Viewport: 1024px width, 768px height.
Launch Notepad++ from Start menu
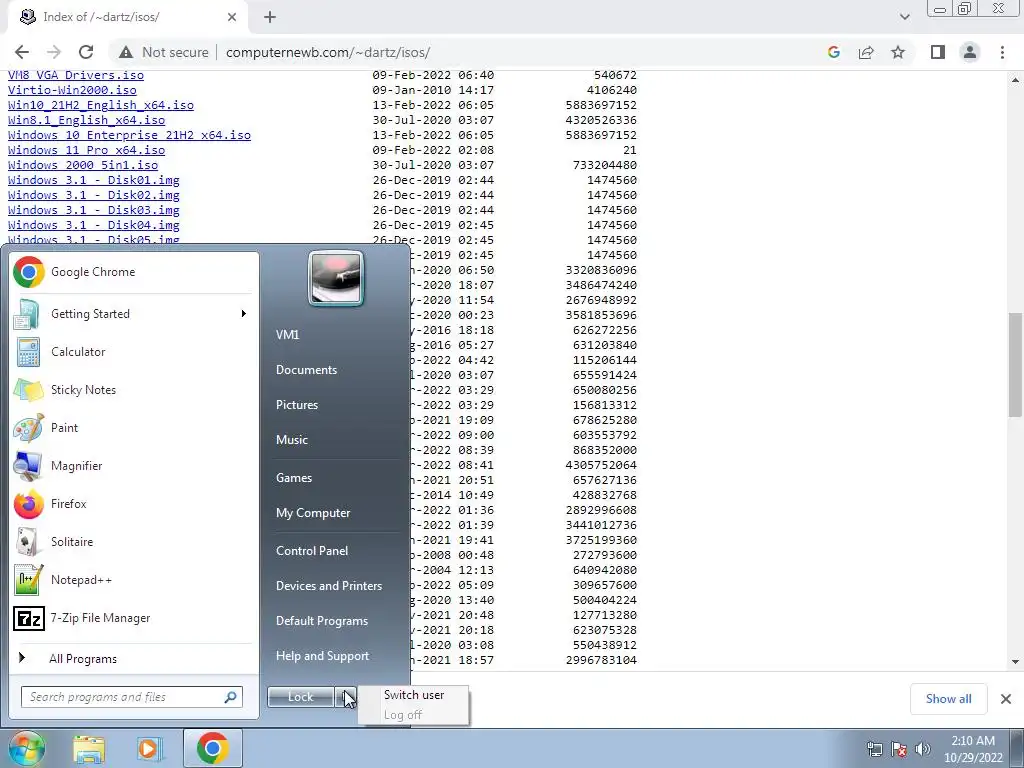134,580
